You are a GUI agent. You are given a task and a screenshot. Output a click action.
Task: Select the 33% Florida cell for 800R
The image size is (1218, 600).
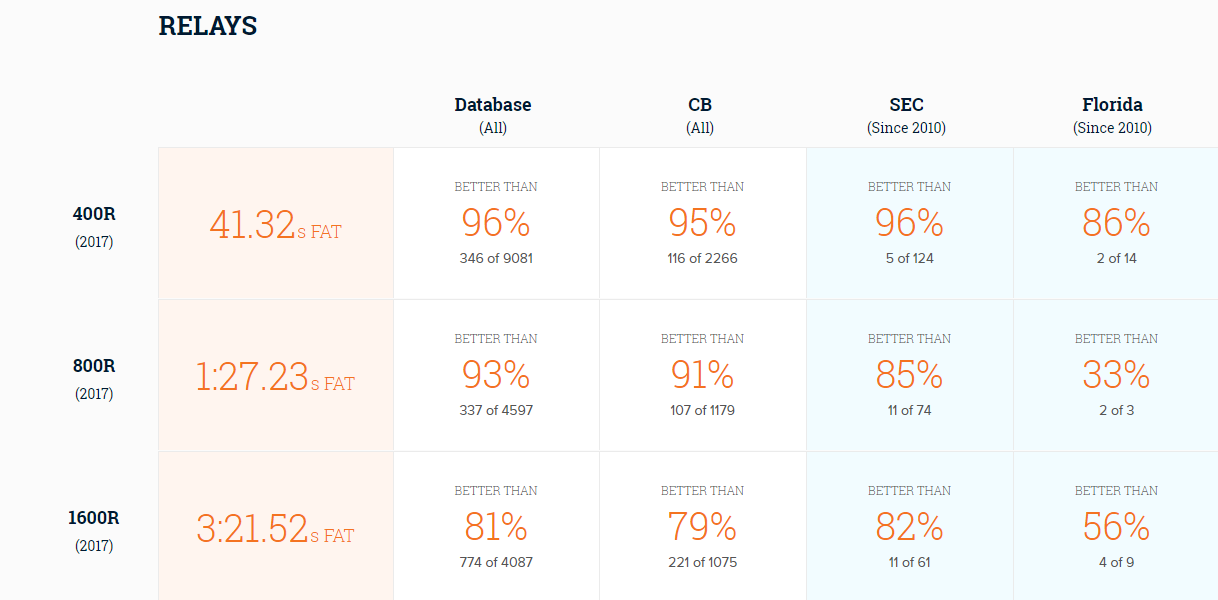click(x=1116, y=376)
